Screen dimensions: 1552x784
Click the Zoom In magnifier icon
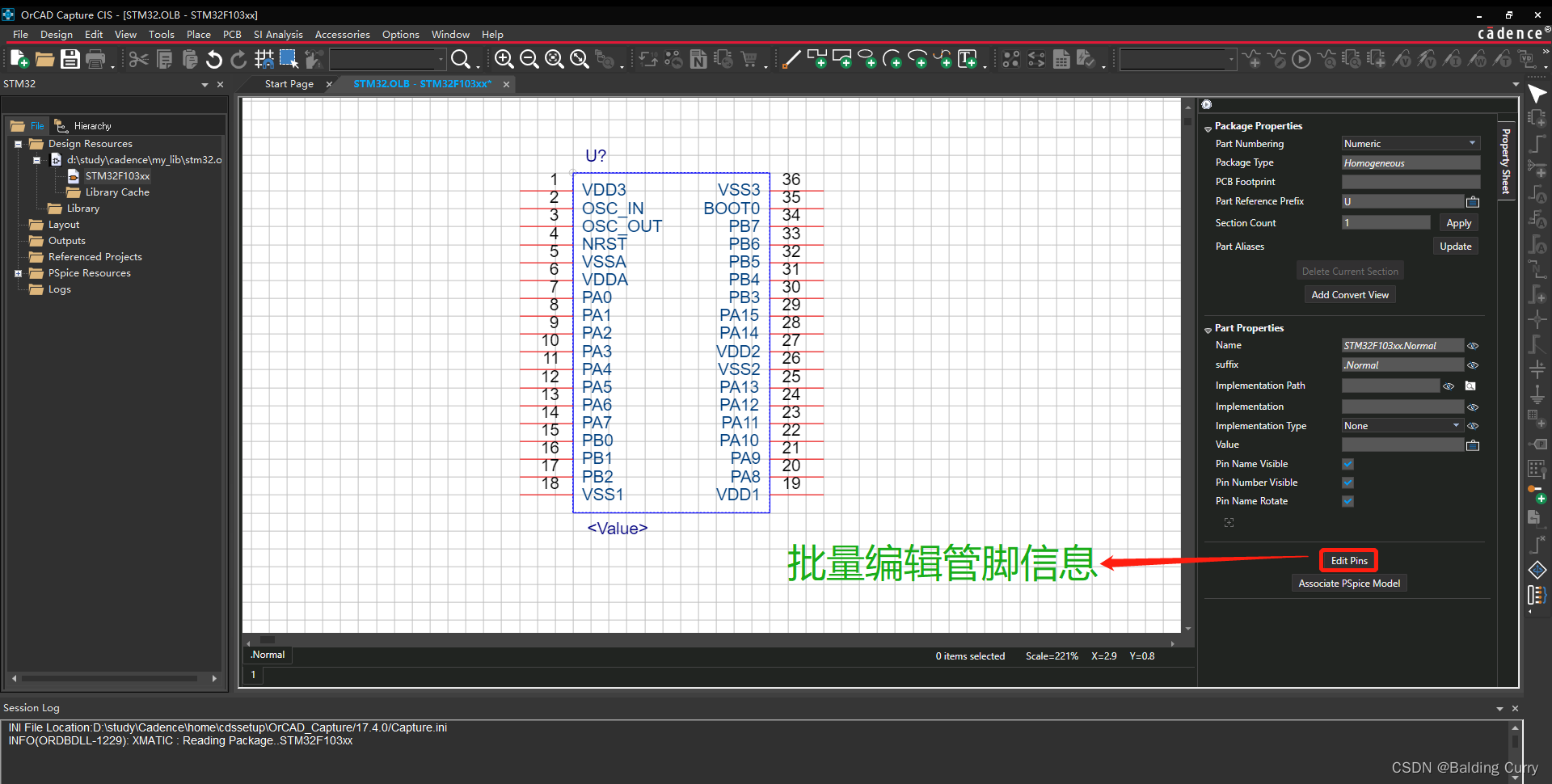(504, 59)
